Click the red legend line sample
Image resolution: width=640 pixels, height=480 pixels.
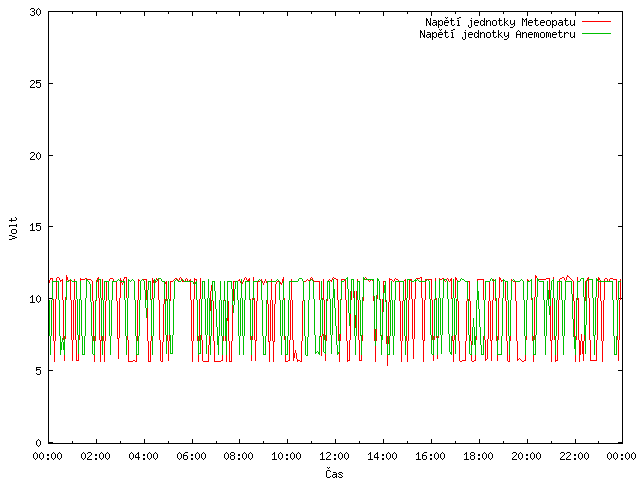pyautogui.click(x=596, y=22)
